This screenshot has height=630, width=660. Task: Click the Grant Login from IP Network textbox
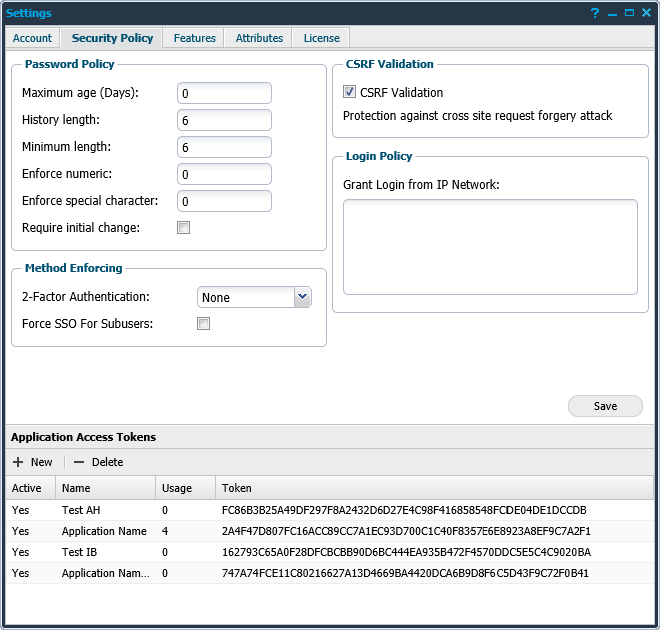[490, 247]
